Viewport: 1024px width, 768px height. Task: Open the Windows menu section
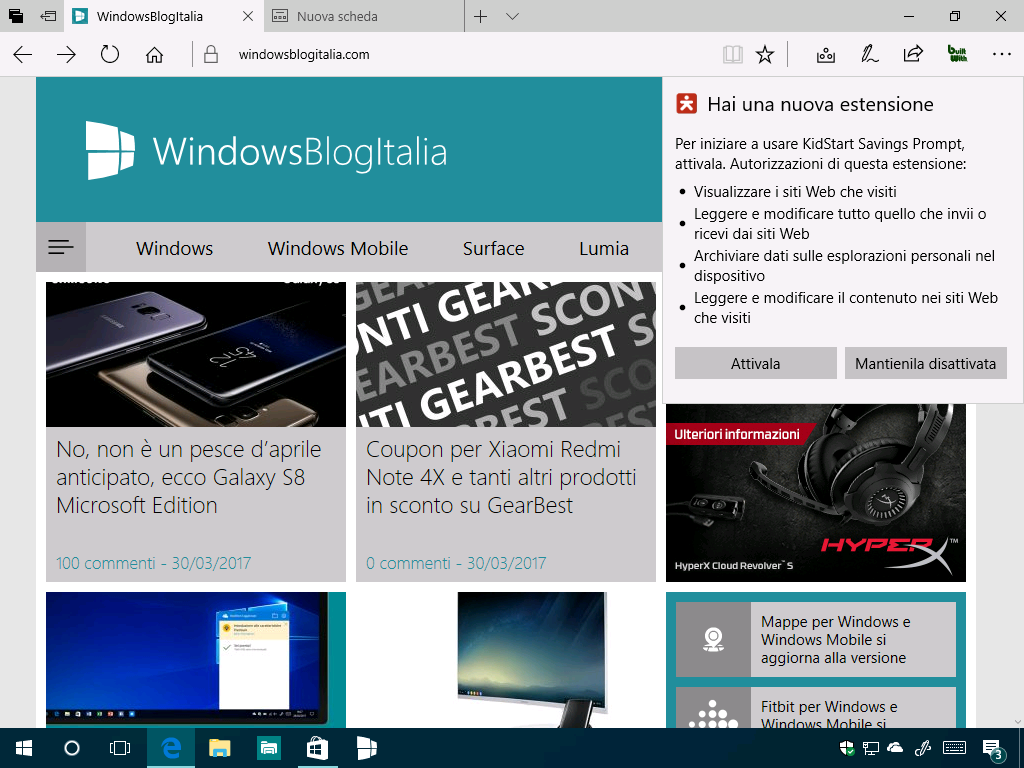[x=174, y=248]
